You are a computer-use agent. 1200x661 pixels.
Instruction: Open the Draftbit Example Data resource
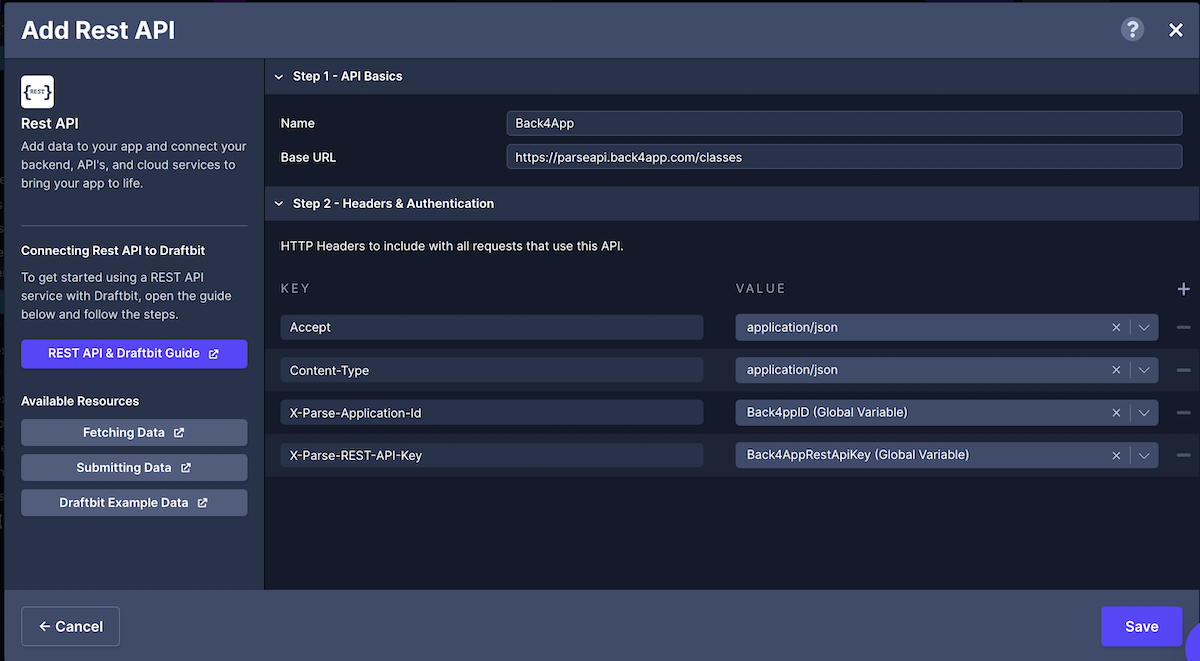pos(134,503)
